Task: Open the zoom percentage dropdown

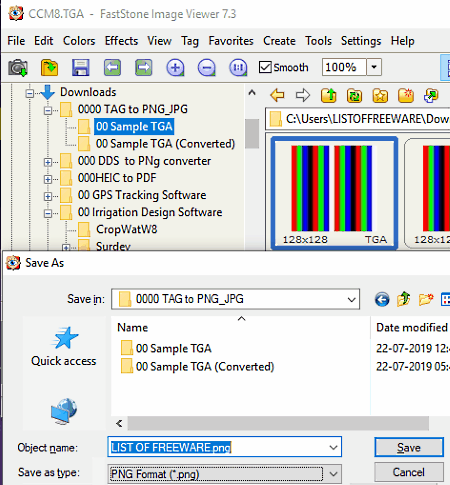Action: click(x=374, y=67)
